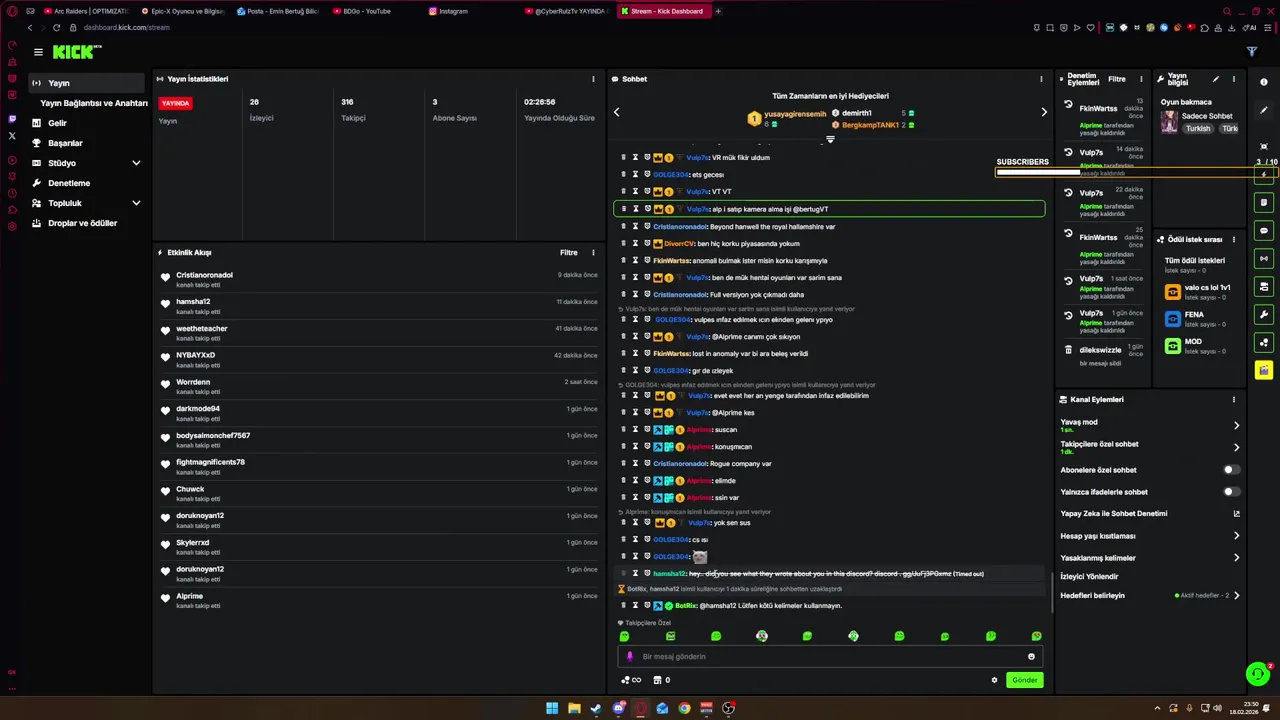
Task: Open green support chat bubble at bottom right
Action: click(x=1258, y=674)
